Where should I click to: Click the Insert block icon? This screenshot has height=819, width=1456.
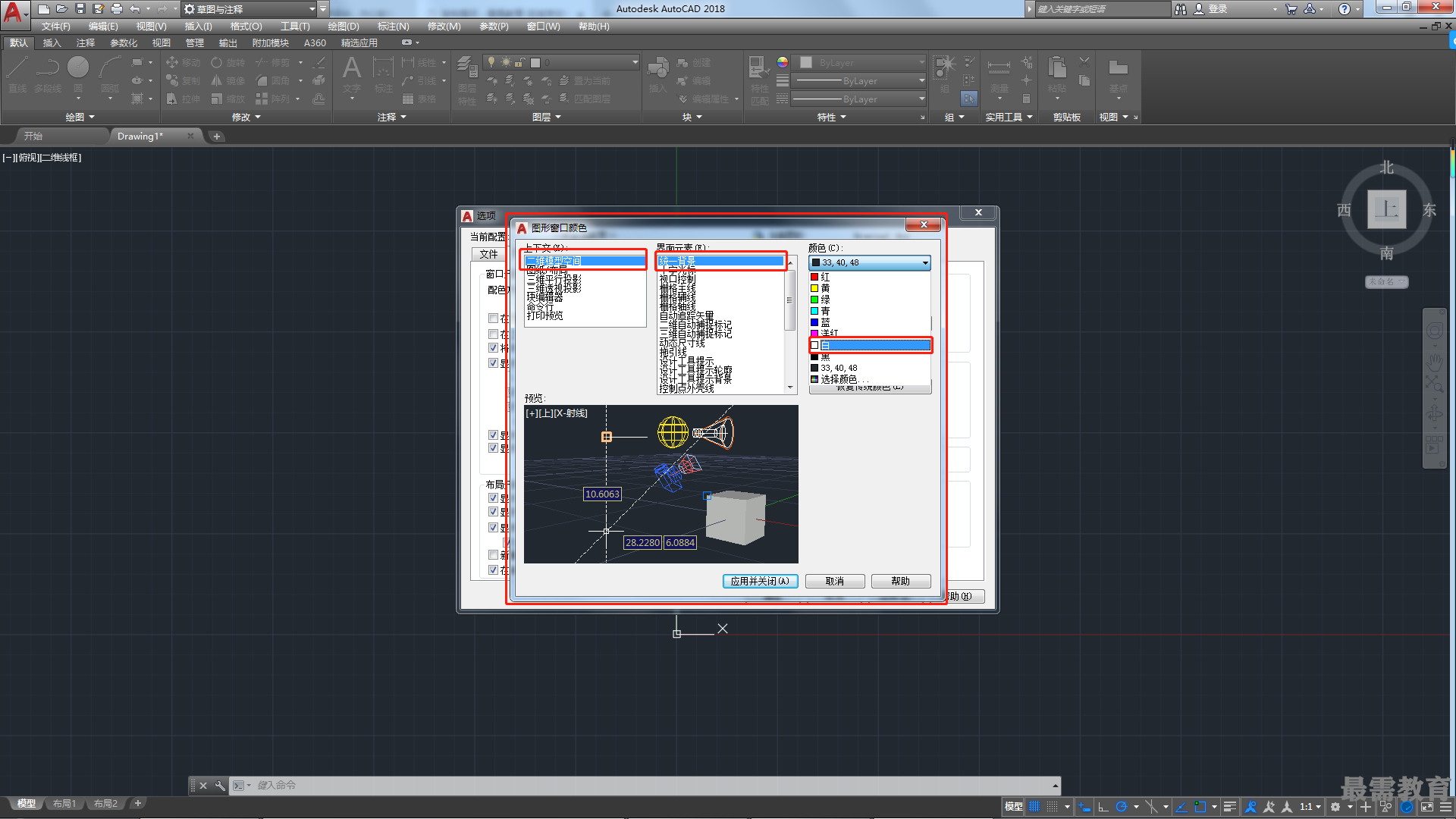click(657, 74)
